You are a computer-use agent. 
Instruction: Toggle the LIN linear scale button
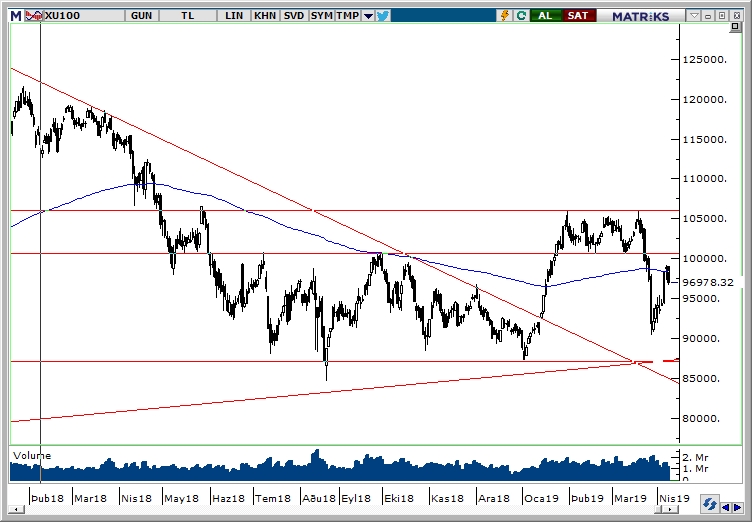pos(234,15)
